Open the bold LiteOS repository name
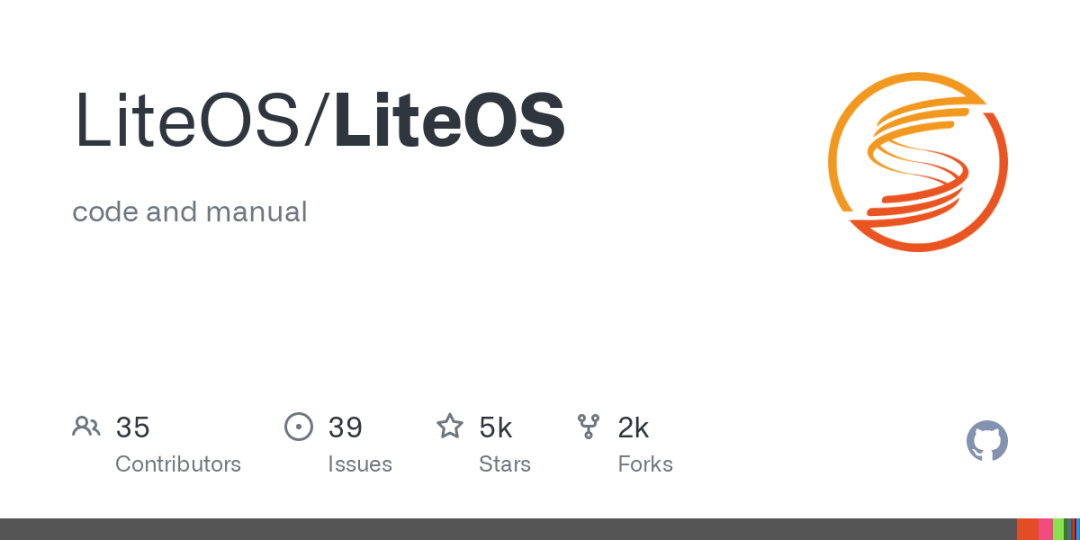Viewport: 1080px width, 540px height. point(450,119)
